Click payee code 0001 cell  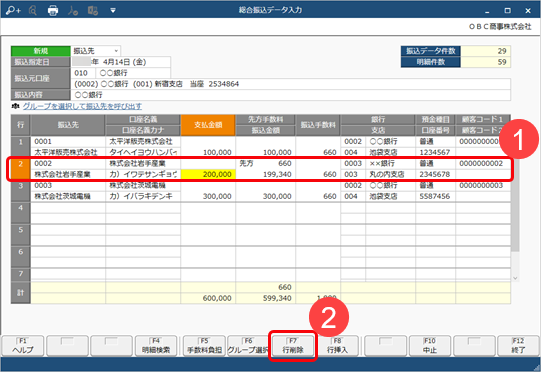coord(68,141)
